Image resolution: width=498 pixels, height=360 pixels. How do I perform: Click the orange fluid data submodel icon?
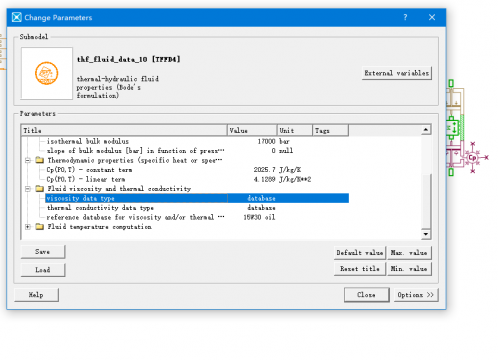click(47, 73)
